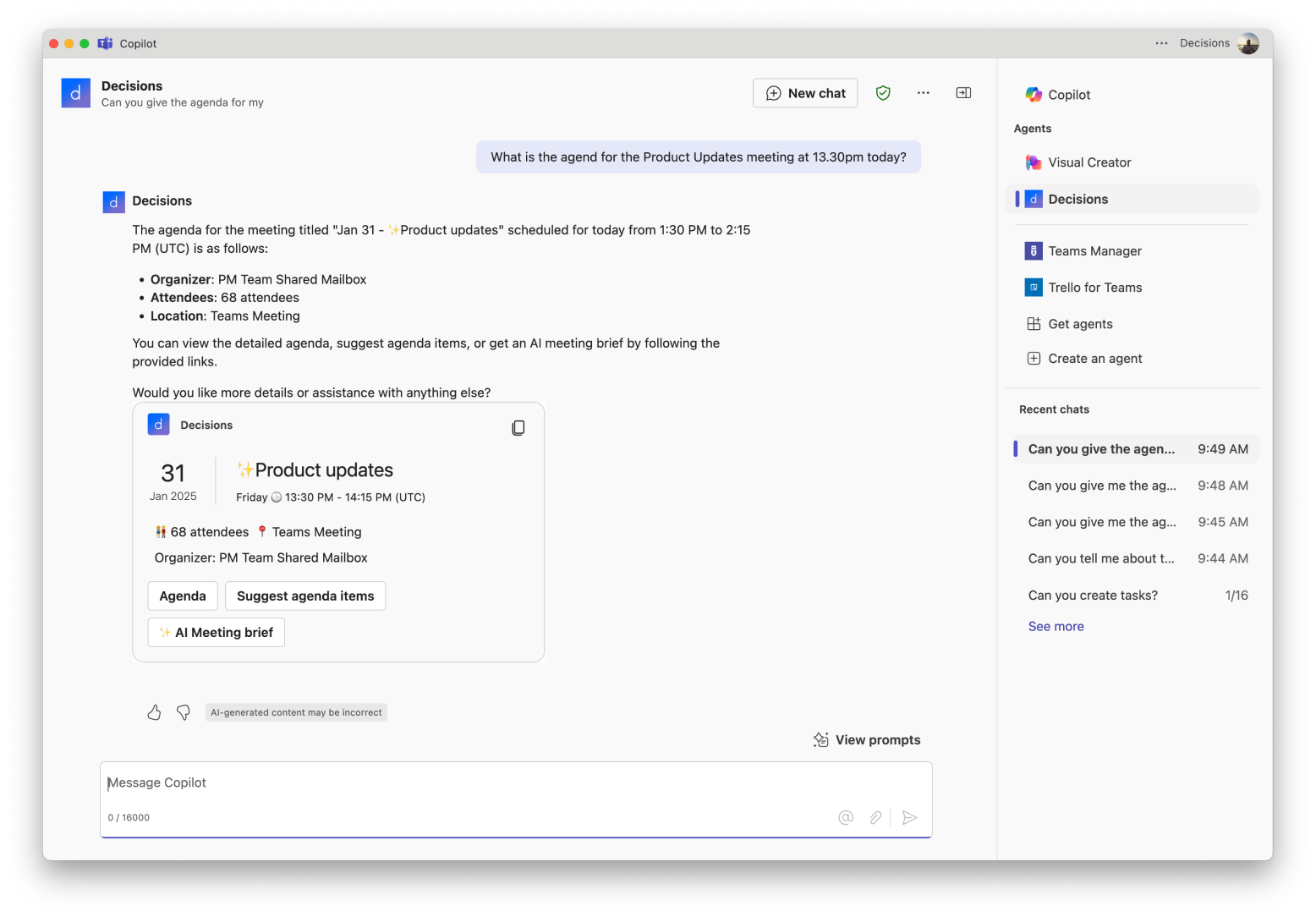Screen dimensions: 1316x917
Task: Select the Visual Creator agent
Action: click(x=1132, y=162)
